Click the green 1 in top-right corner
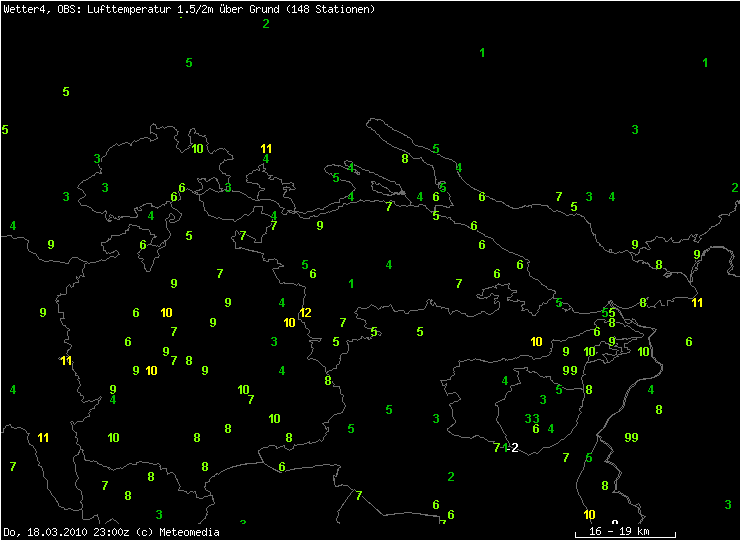 coord(705,63)
